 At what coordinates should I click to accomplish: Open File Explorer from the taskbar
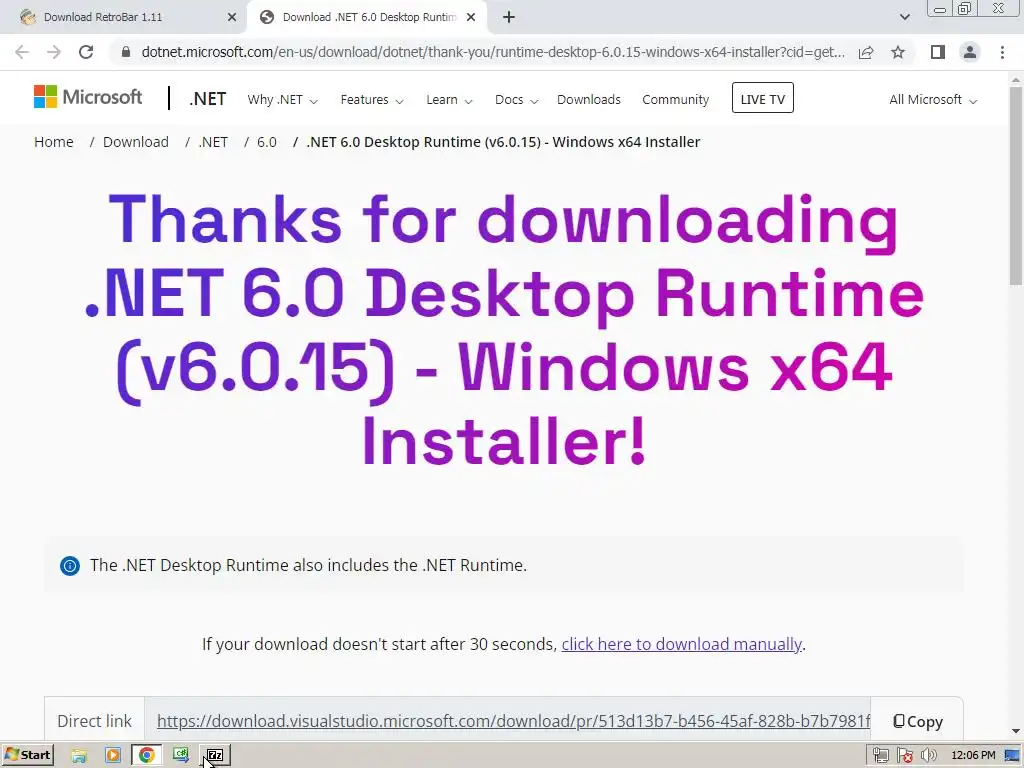pyautogui.click(x=79, y=756)
